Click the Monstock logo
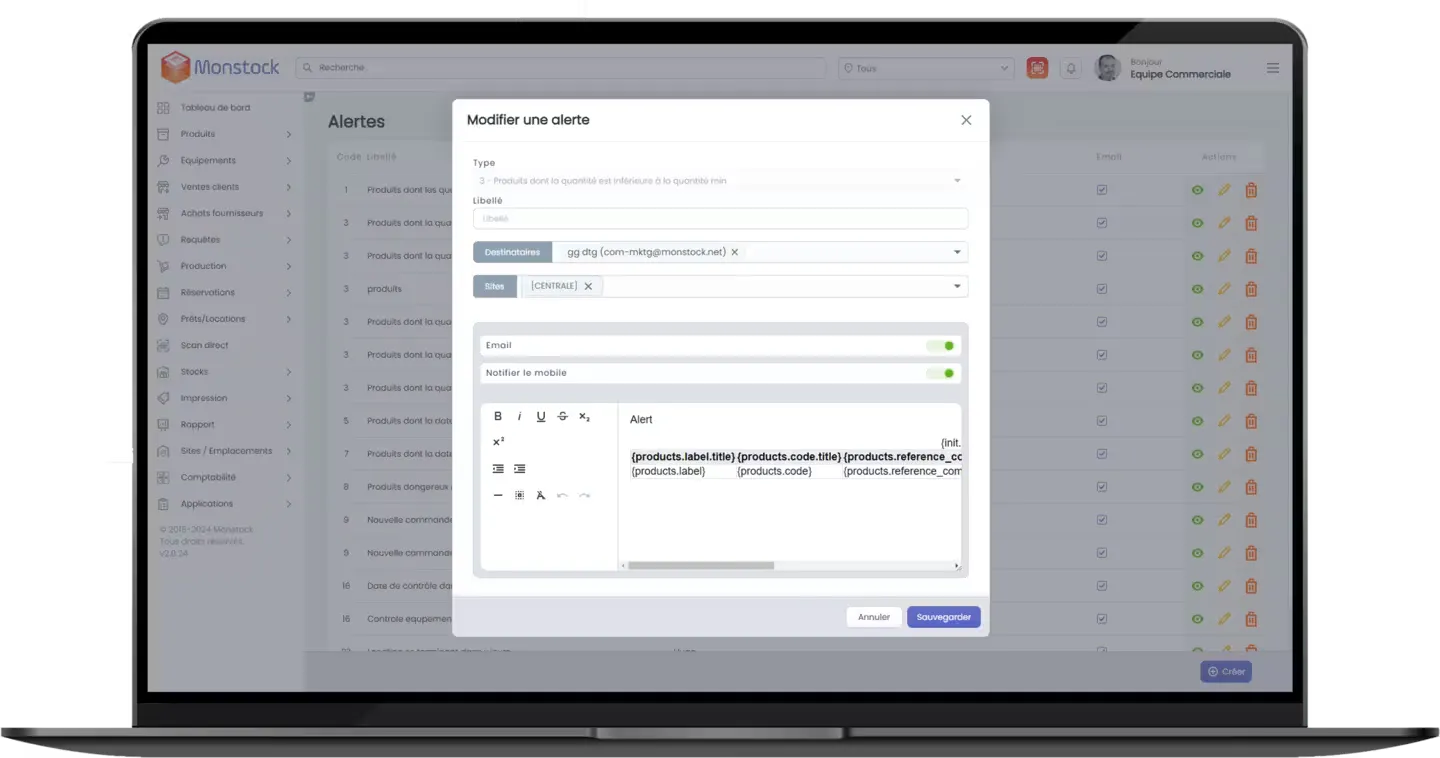The height and width of the screenshot is (758, 1440). click(x=220, y=67)
